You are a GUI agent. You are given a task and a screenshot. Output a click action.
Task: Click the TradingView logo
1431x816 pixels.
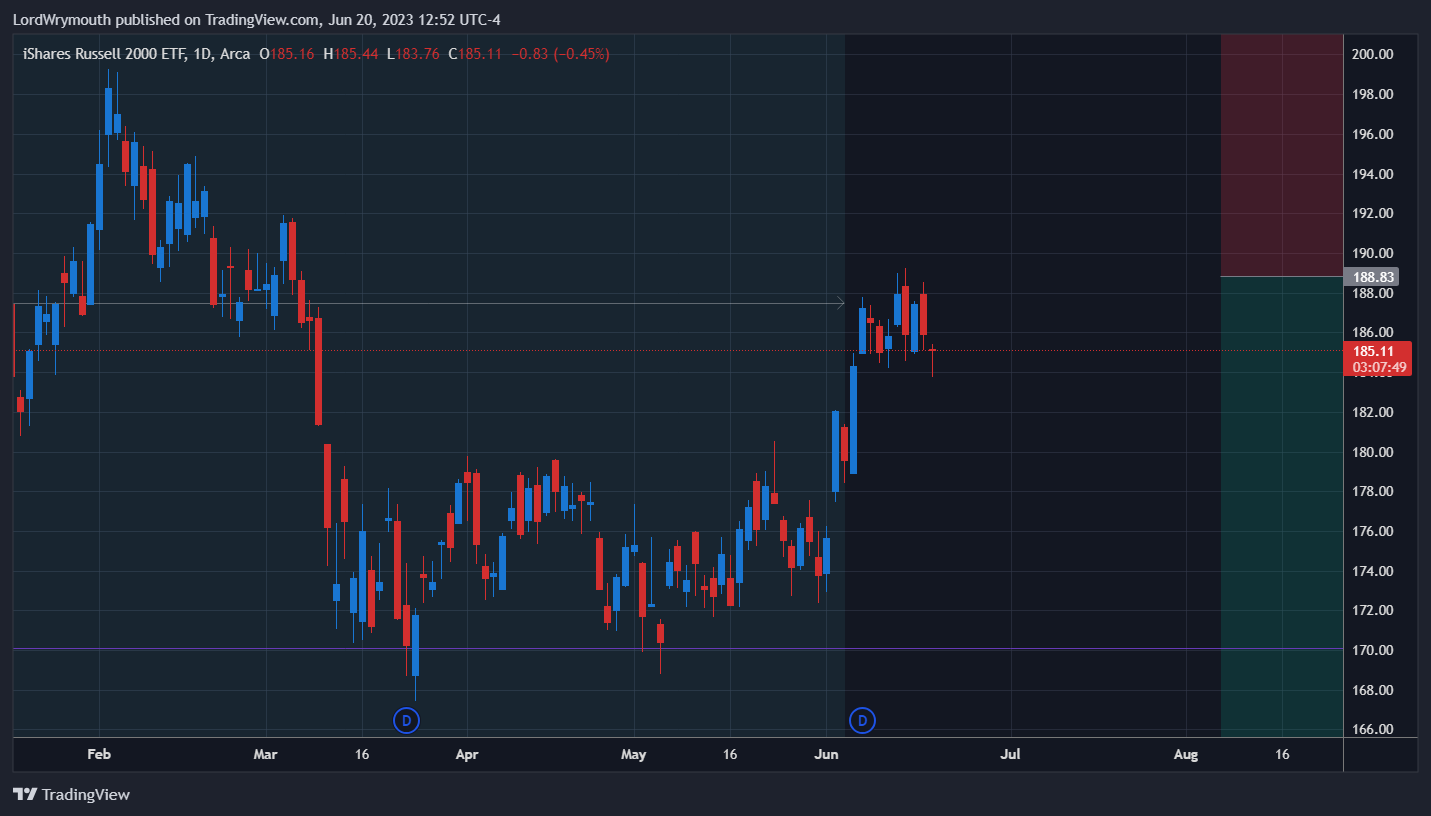pos(71,794)
